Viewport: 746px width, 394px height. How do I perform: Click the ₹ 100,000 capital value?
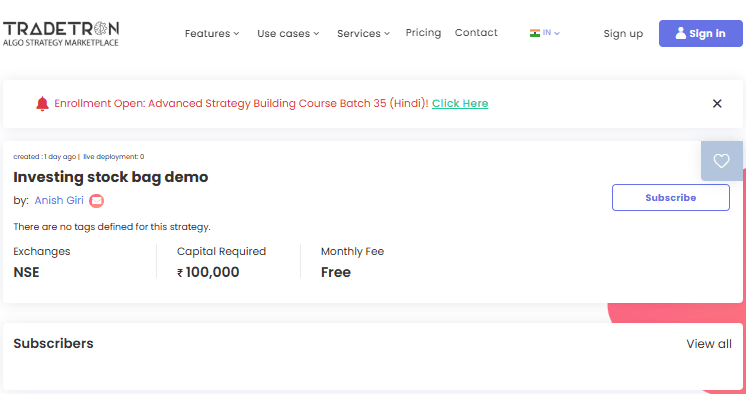click(x=208, y=272)
